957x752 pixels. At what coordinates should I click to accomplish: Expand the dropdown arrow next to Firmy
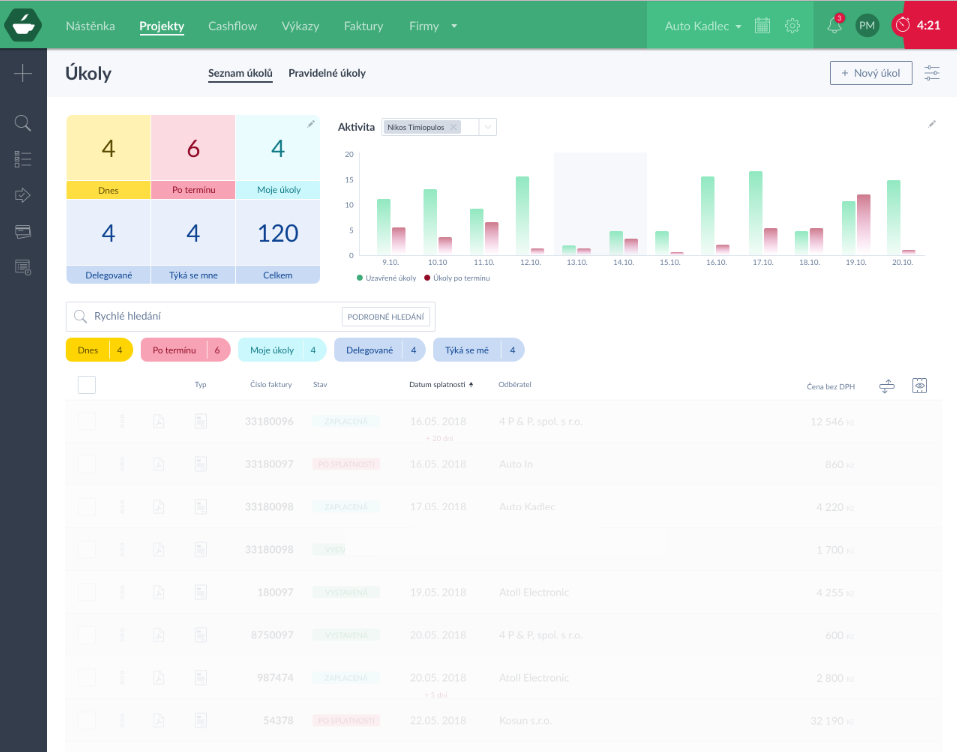[x=454, y=26]
